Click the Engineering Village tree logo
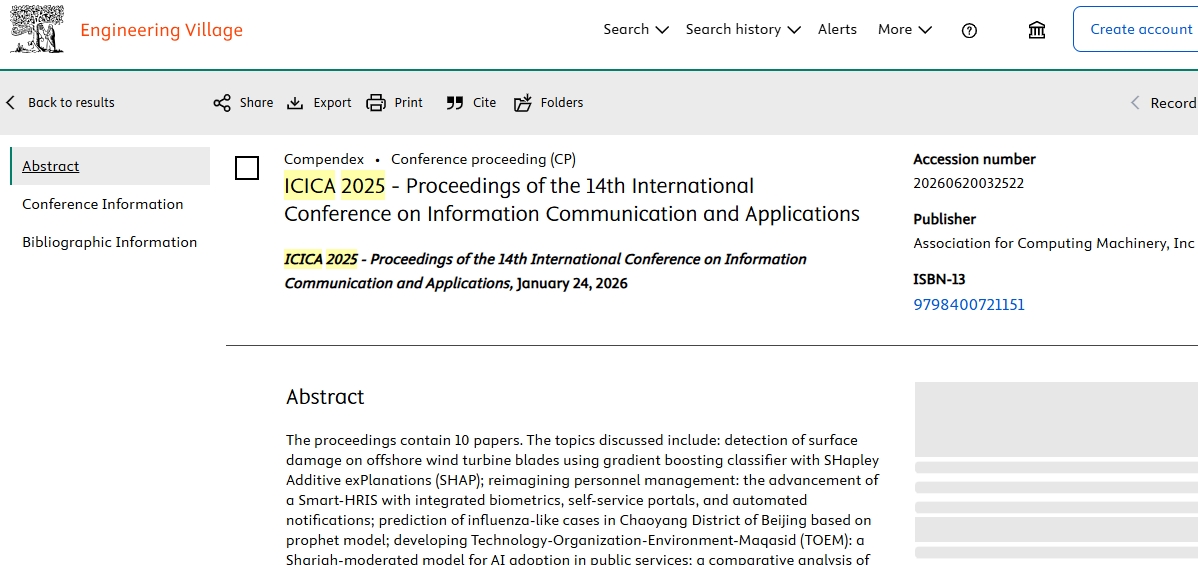The height and width of the screenshot is (565, 1198). 37,29
